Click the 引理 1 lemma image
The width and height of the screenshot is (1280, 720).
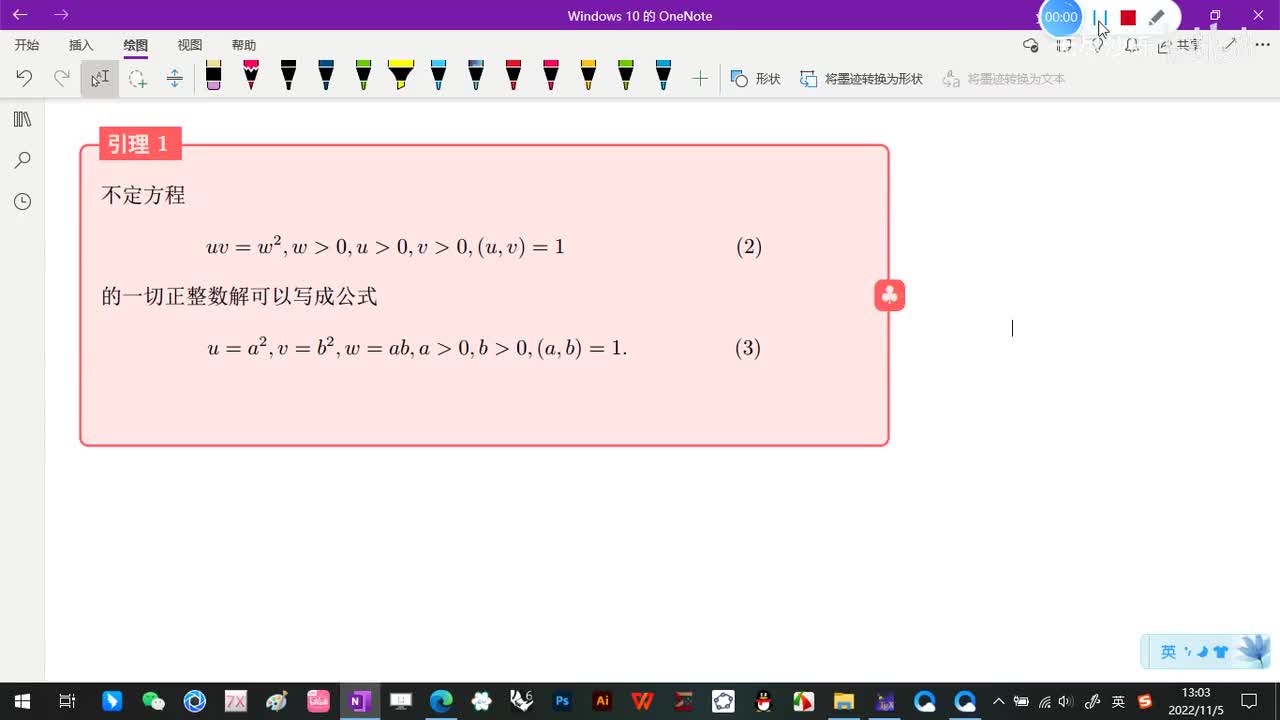484,287
